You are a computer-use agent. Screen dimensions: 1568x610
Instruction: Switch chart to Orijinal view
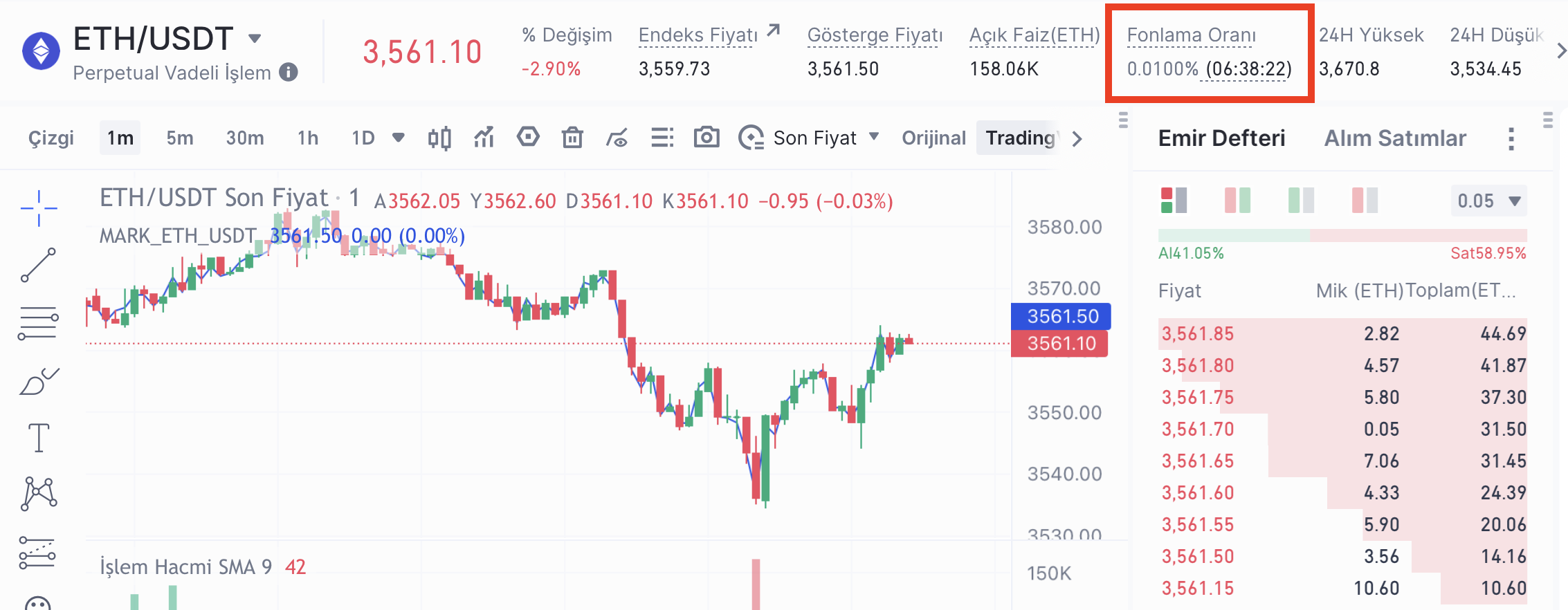(x=933, y=138)
